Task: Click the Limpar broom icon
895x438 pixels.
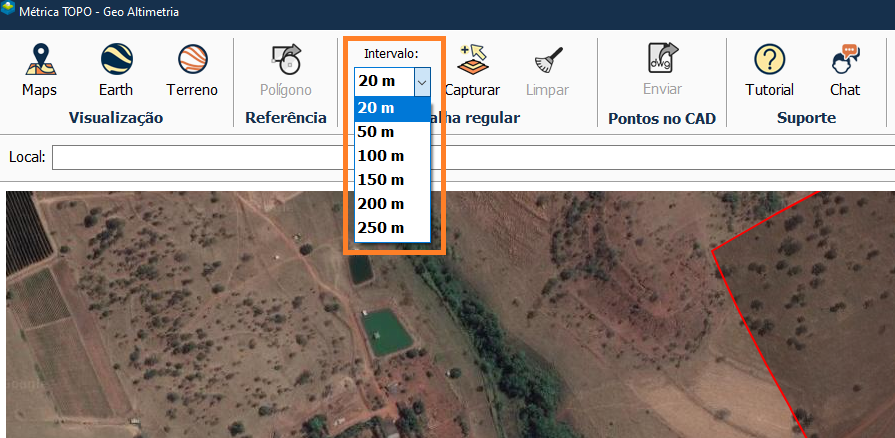Action: click(x=547, y=62)
